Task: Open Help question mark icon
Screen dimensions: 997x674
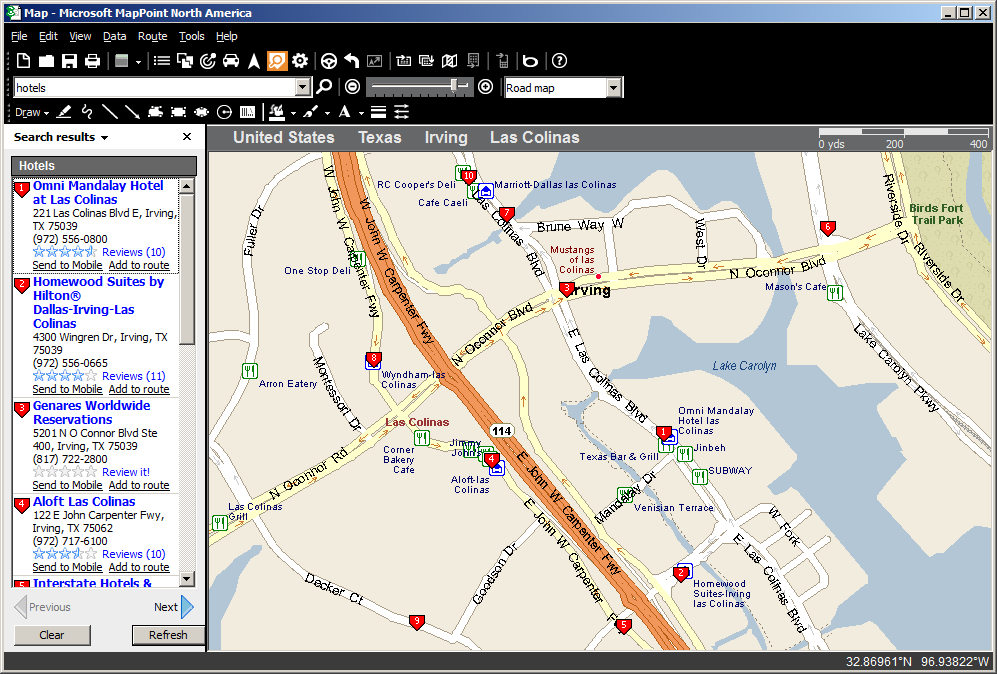Action: point(560,61)
